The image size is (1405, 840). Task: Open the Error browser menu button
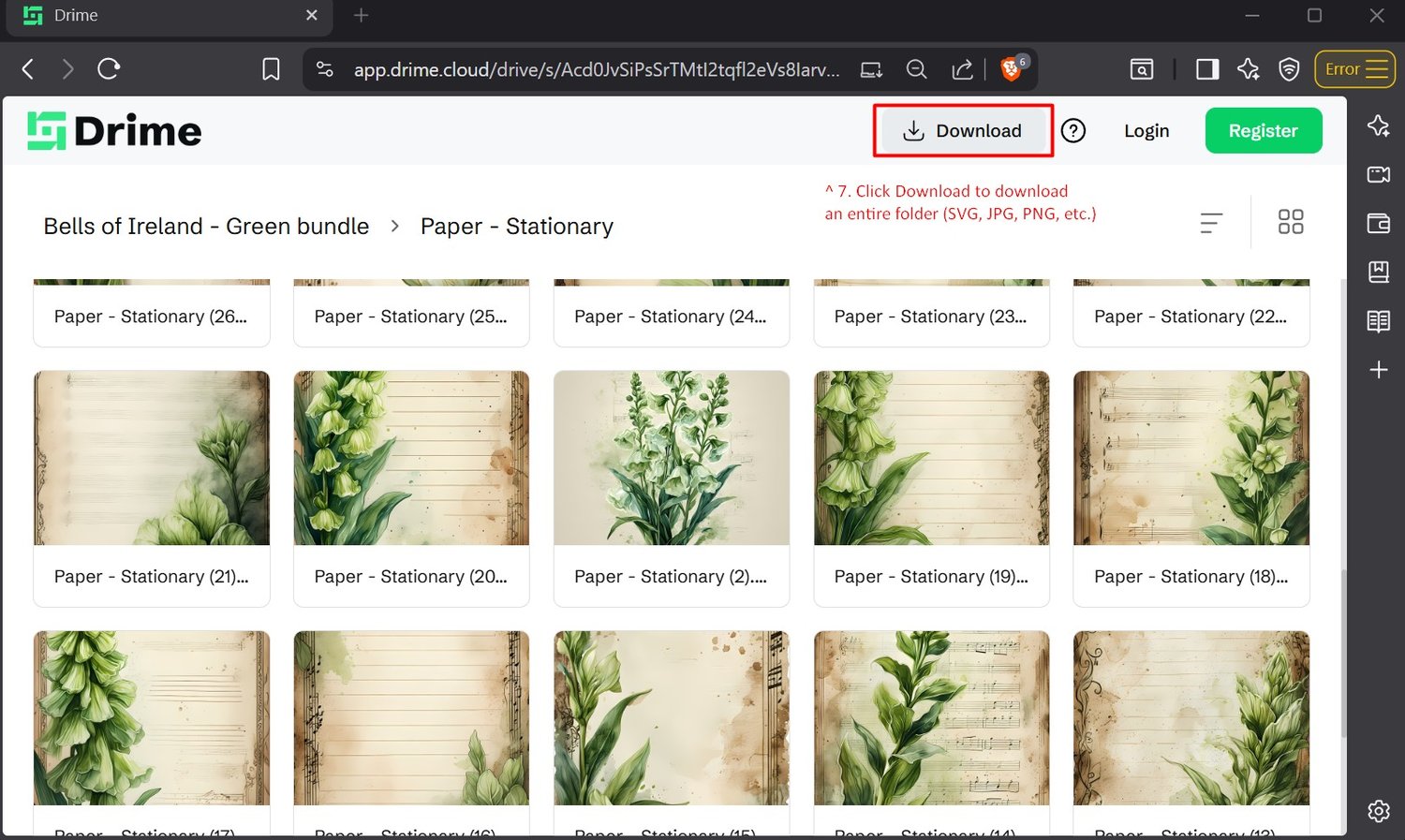coord(1354,69)
